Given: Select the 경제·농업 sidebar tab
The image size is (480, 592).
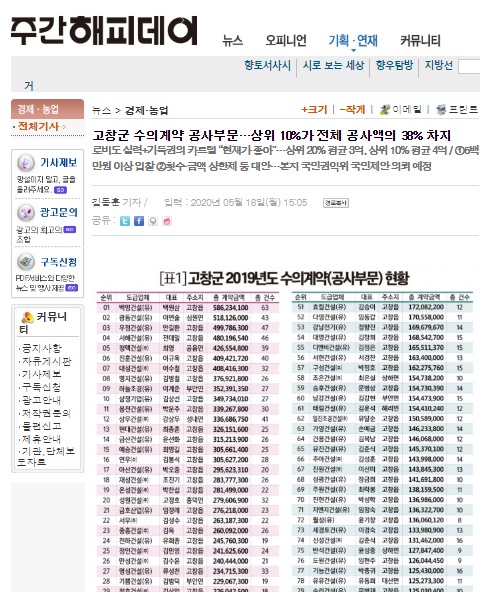Looking at the screenshot, I should pos(47,109).
